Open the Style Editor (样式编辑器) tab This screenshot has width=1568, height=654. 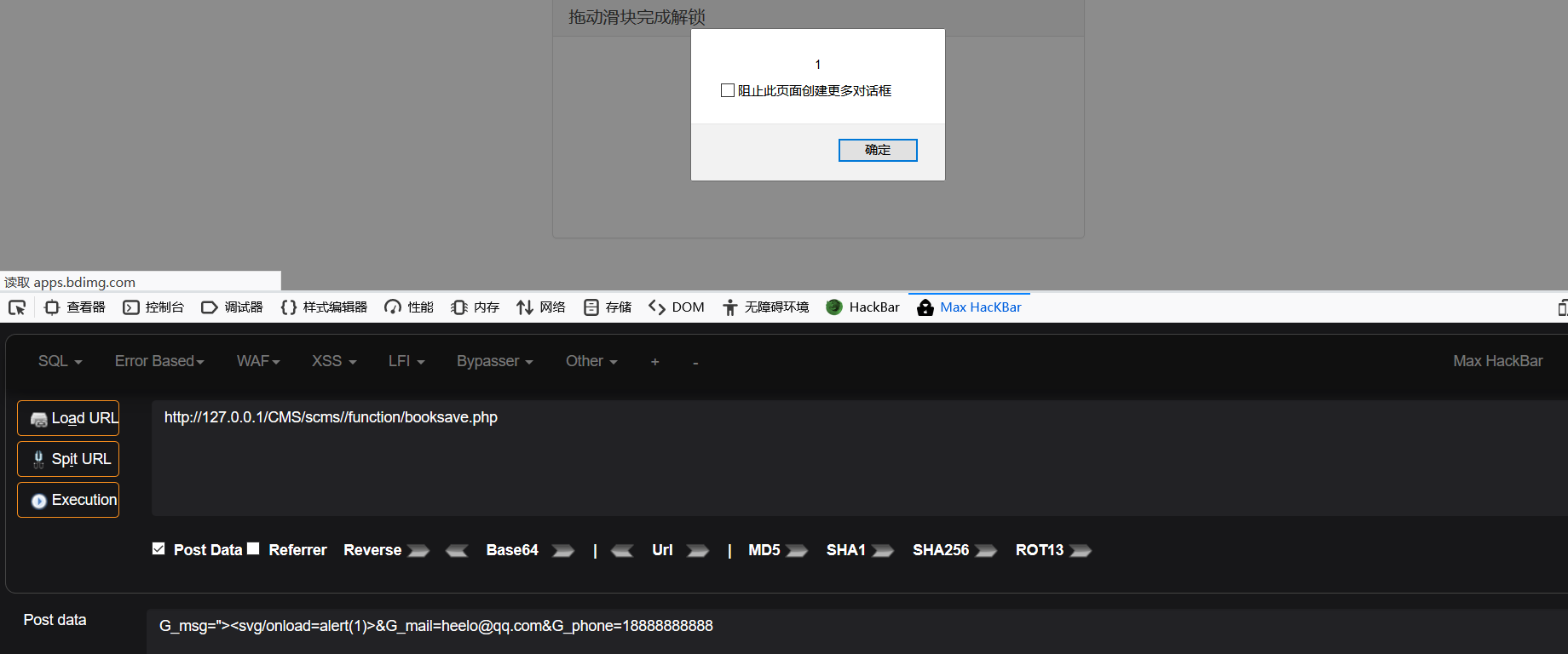point(324,307)
